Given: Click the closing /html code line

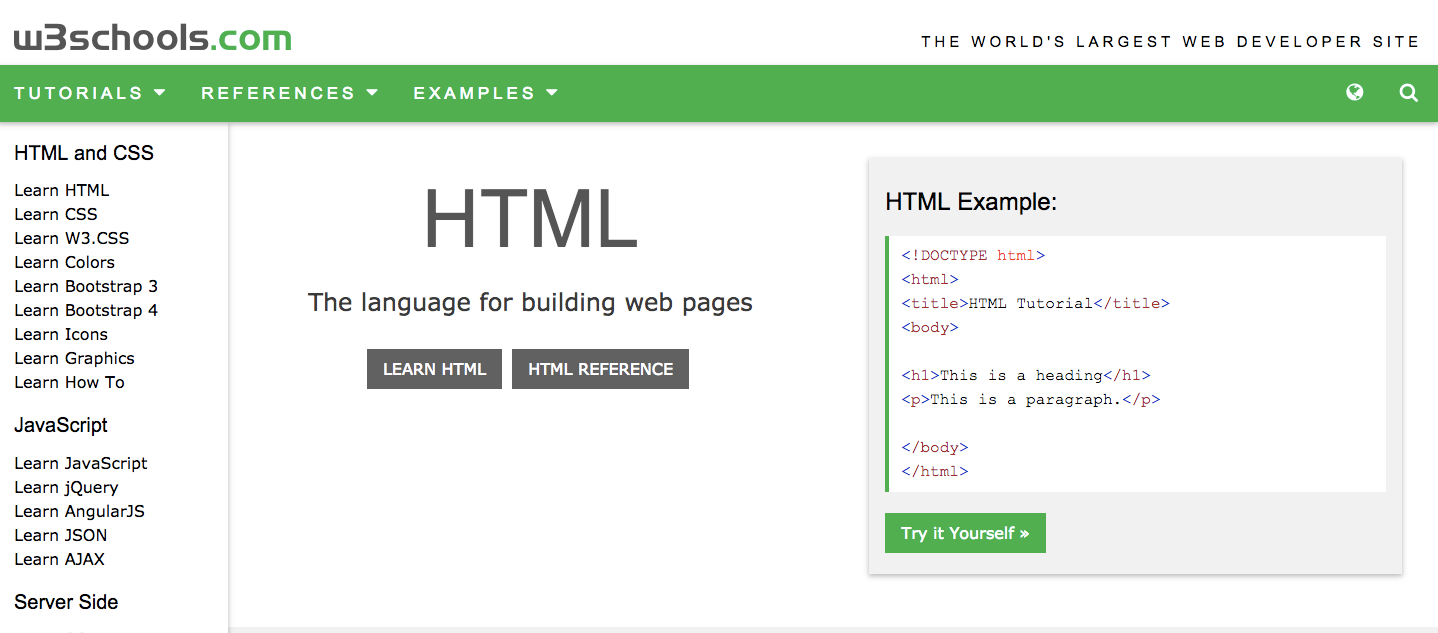Looking at the screenshot, I should click(935, 471).
